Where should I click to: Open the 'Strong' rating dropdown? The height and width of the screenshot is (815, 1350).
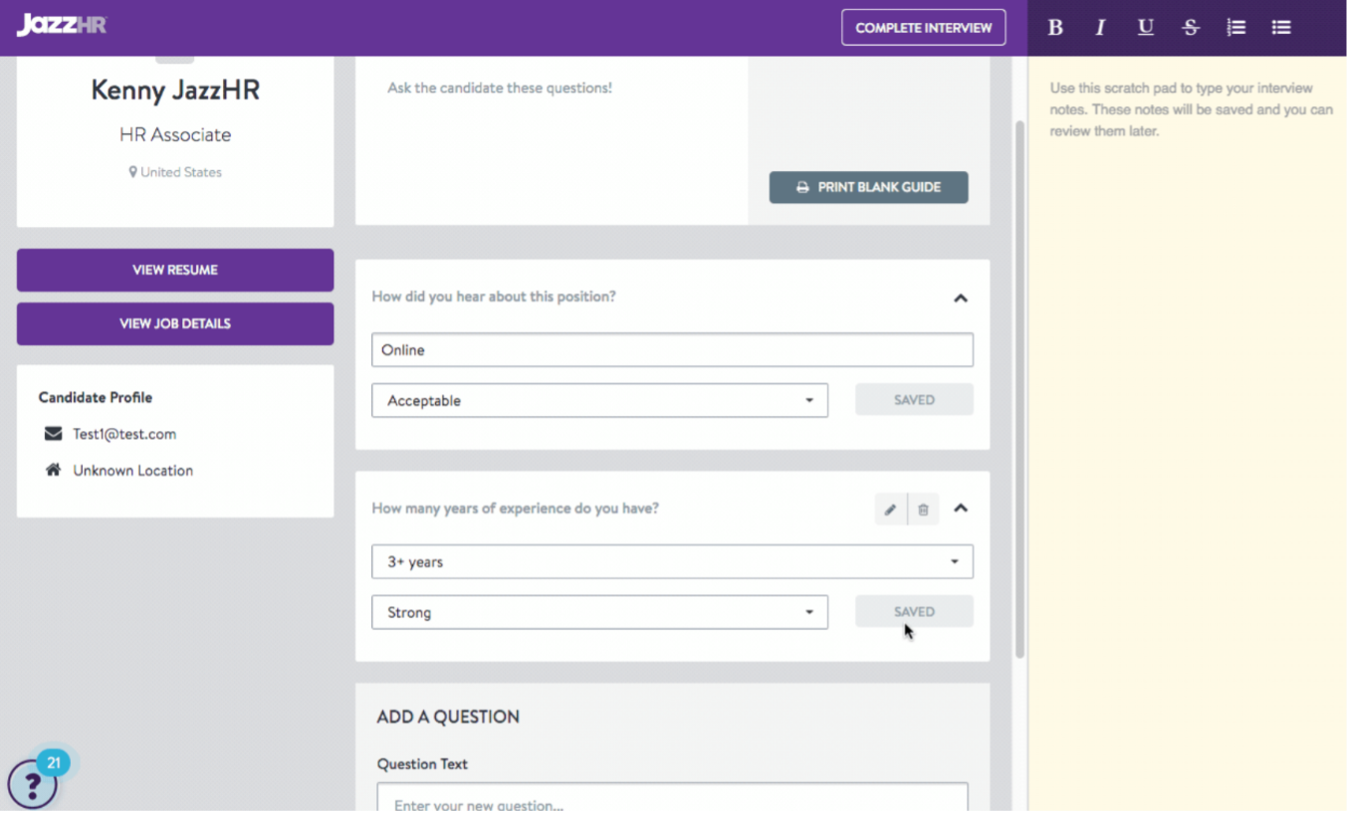click(x=599, y=613)
